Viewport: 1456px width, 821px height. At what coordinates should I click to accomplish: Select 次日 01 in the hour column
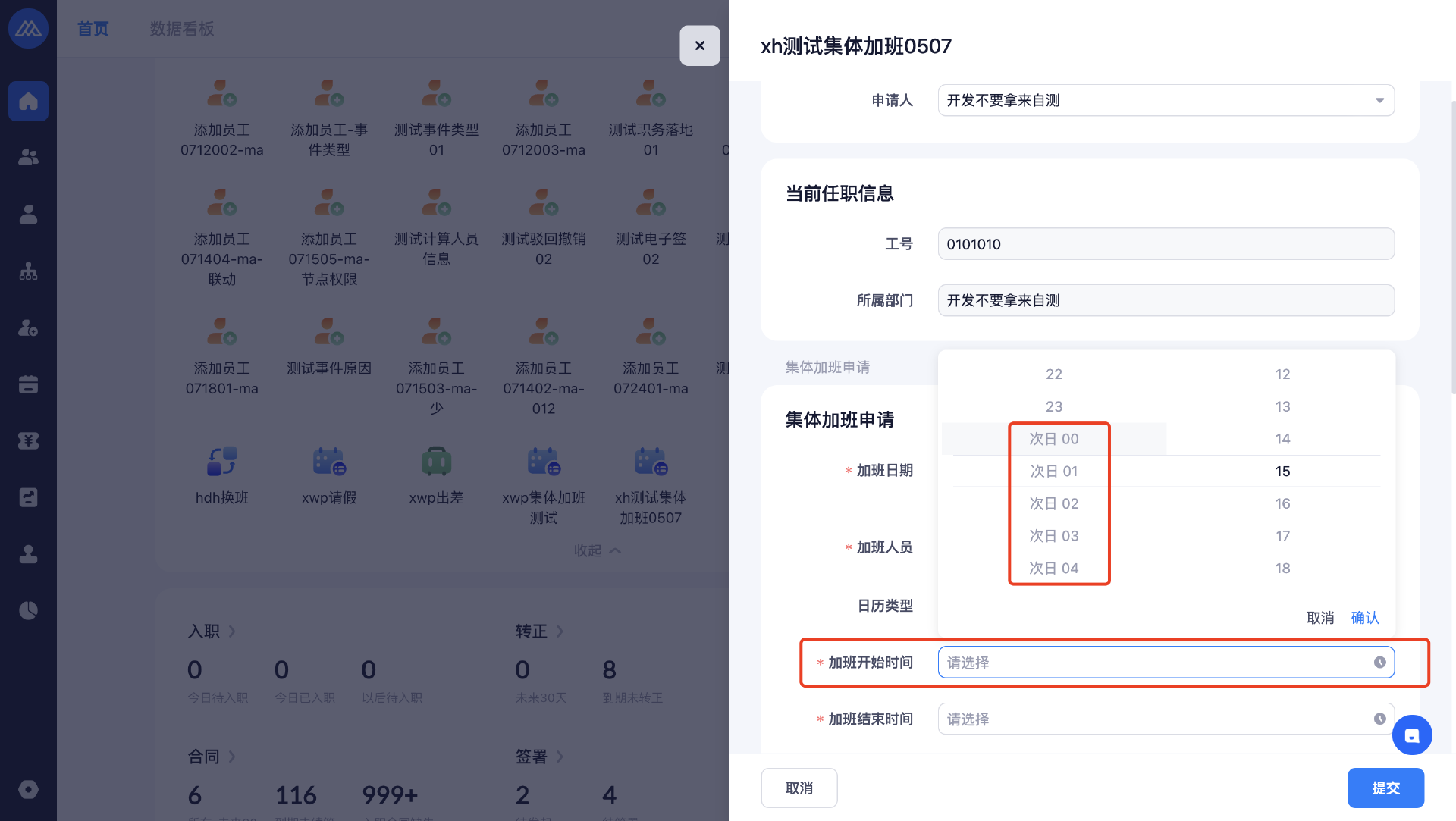point(1053,472)
